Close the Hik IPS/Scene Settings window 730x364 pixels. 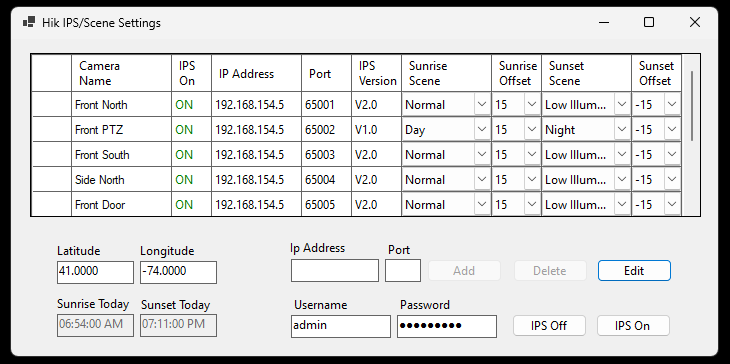(695, 22)
